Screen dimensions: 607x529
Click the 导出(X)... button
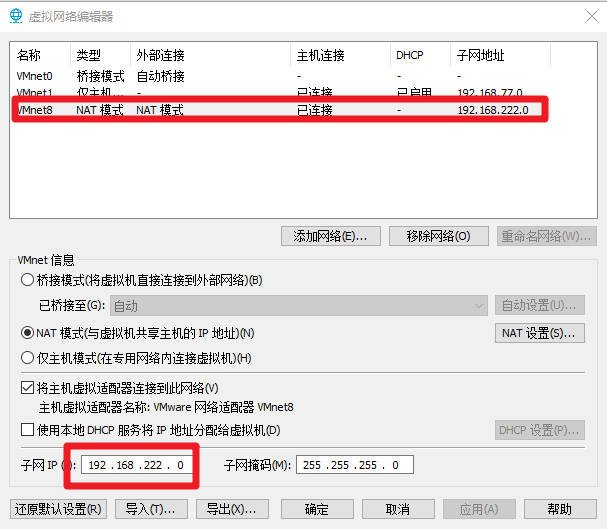[x=232, y=509]
